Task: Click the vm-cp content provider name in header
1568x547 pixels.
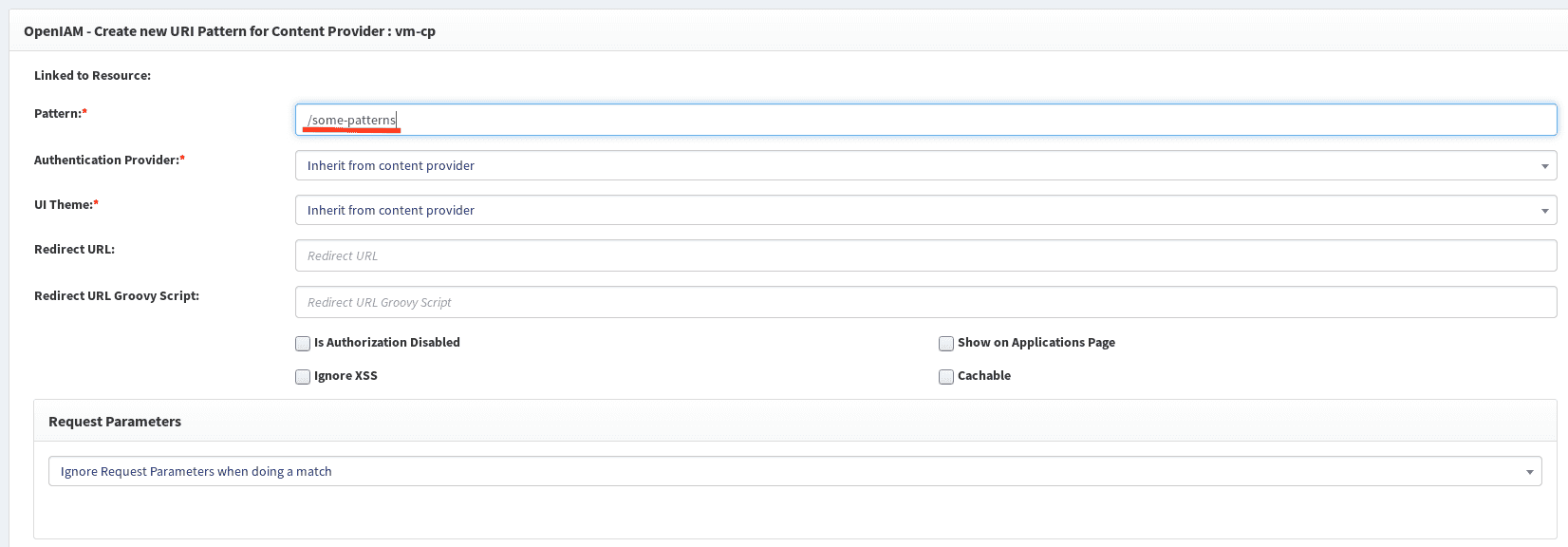Action: pyautogui.click(x=415, y=31)
